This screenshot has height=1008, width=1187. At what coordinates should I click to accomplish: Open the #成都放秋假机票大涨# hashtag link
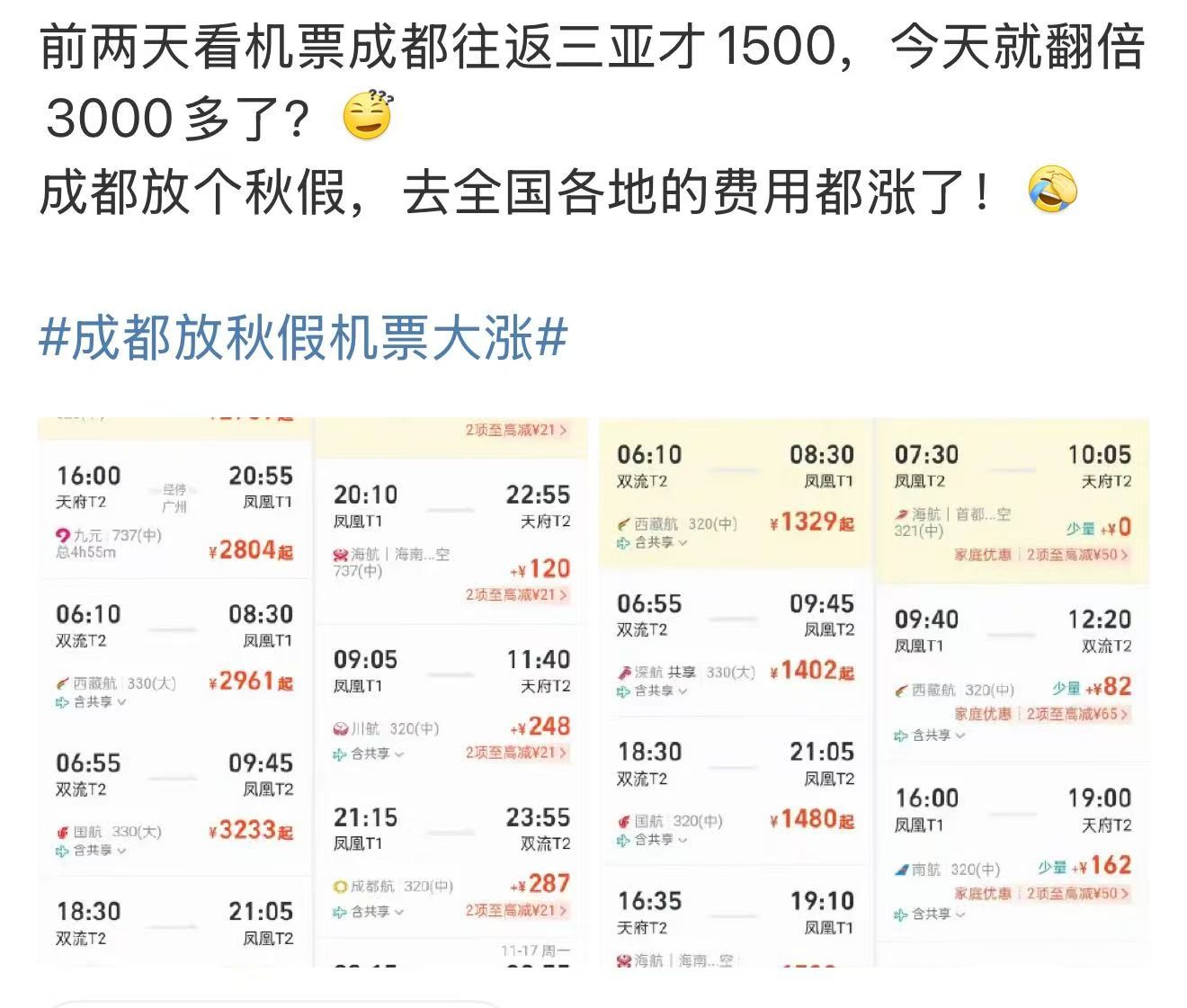[303, 340]
